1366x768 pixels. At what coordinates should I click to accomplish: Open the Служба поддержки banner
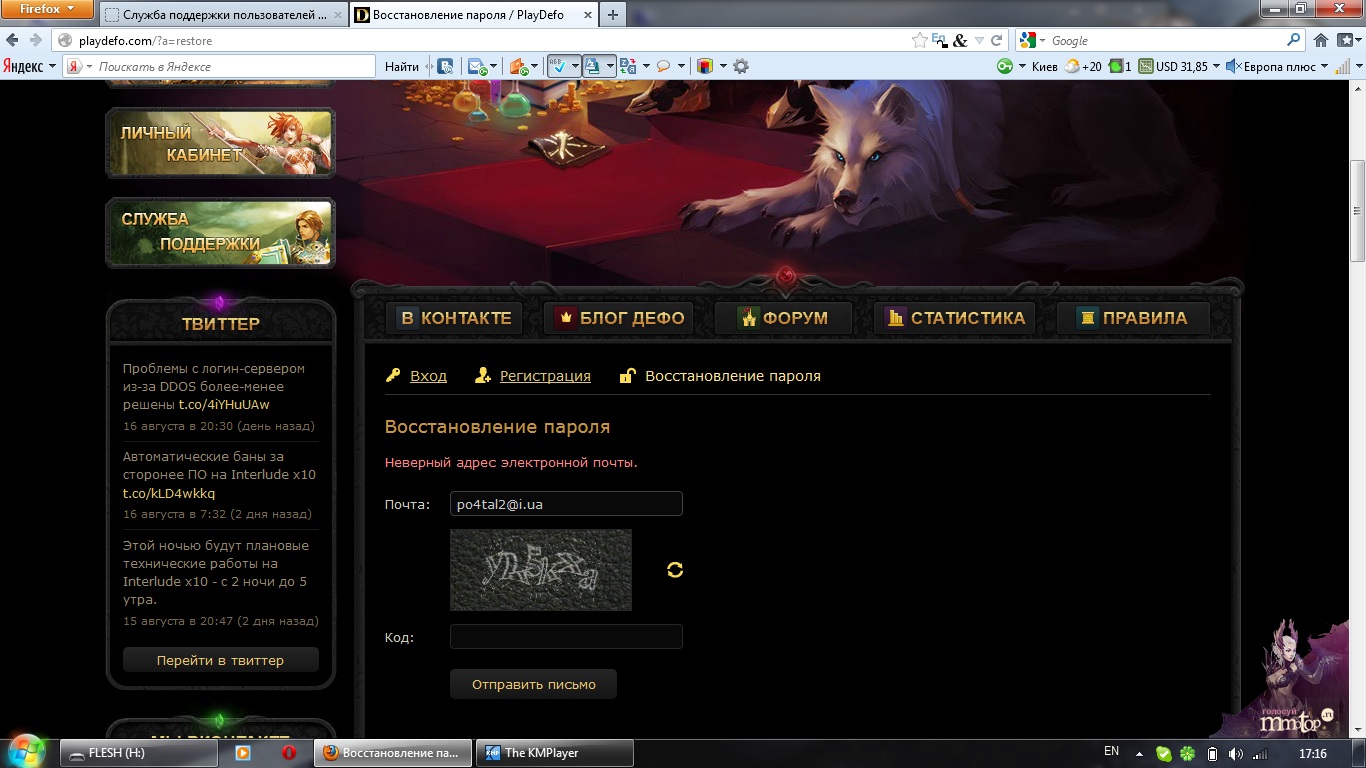click(x=220, y=232)
